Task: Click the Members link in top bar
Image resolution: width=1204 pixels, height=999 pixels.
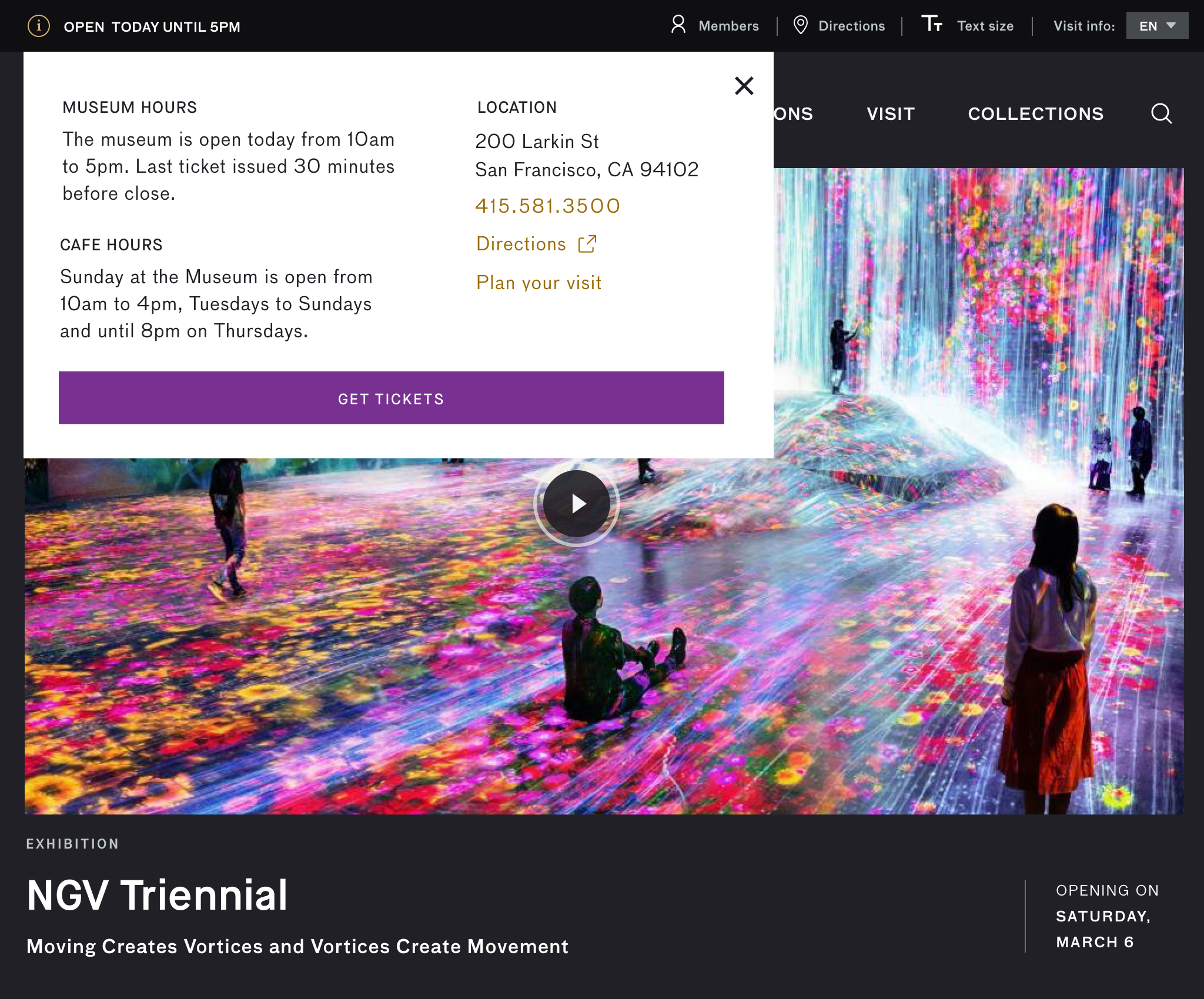Action: (x=728, y=26)
